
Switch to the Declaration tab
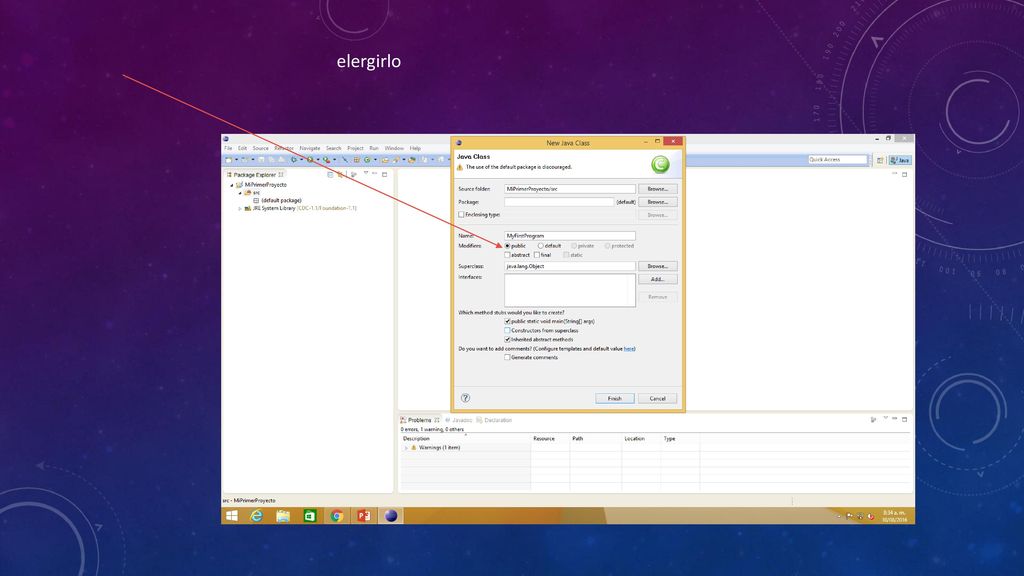(495, 420)
